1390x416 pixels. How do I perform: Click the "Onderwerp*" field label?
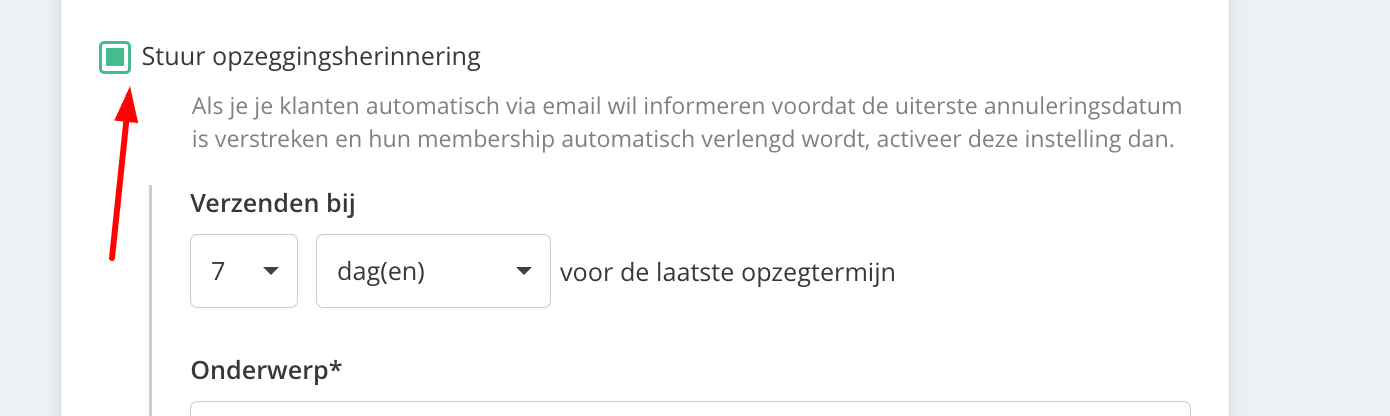260,370
